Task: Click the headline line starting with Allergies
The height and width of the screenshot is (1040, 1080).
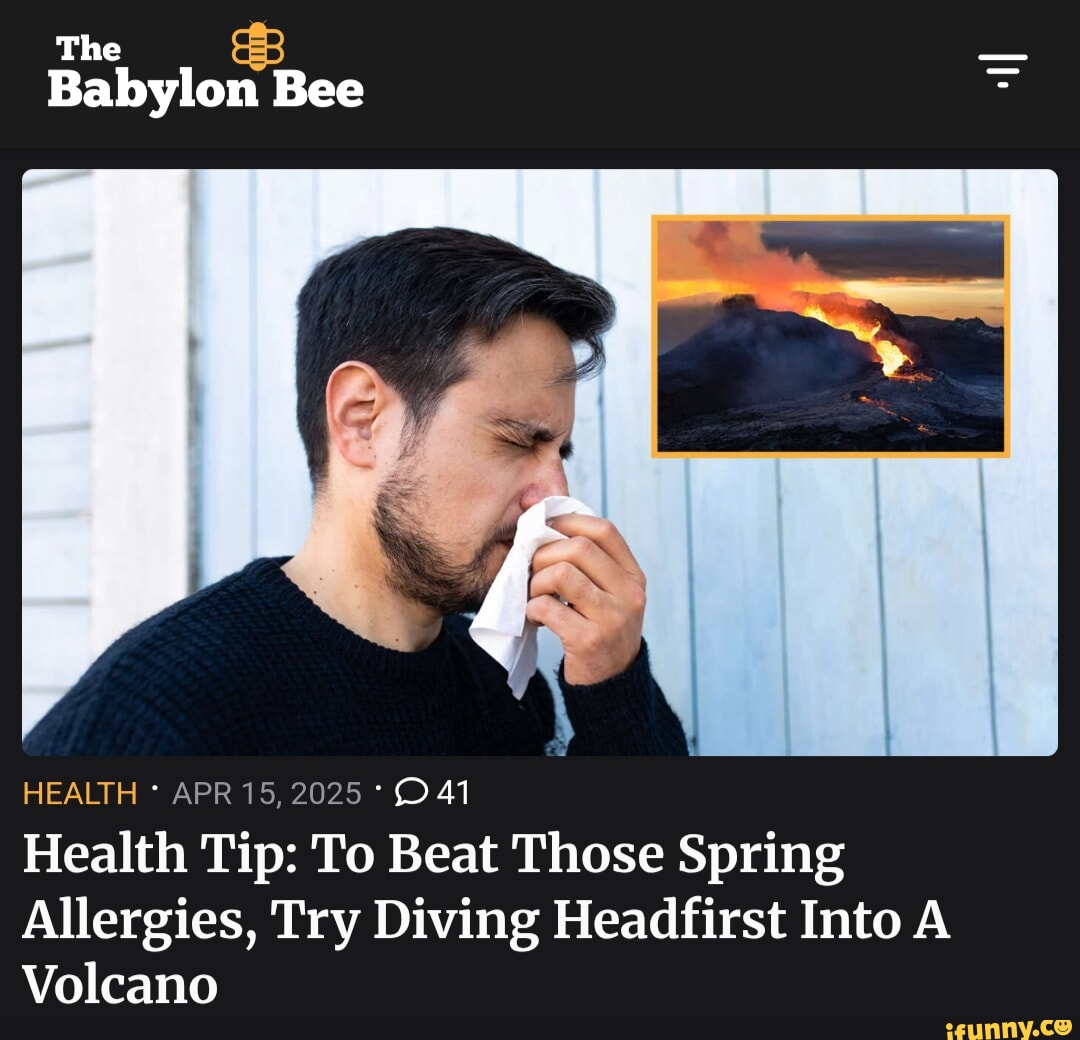Action: coord(486,920)
